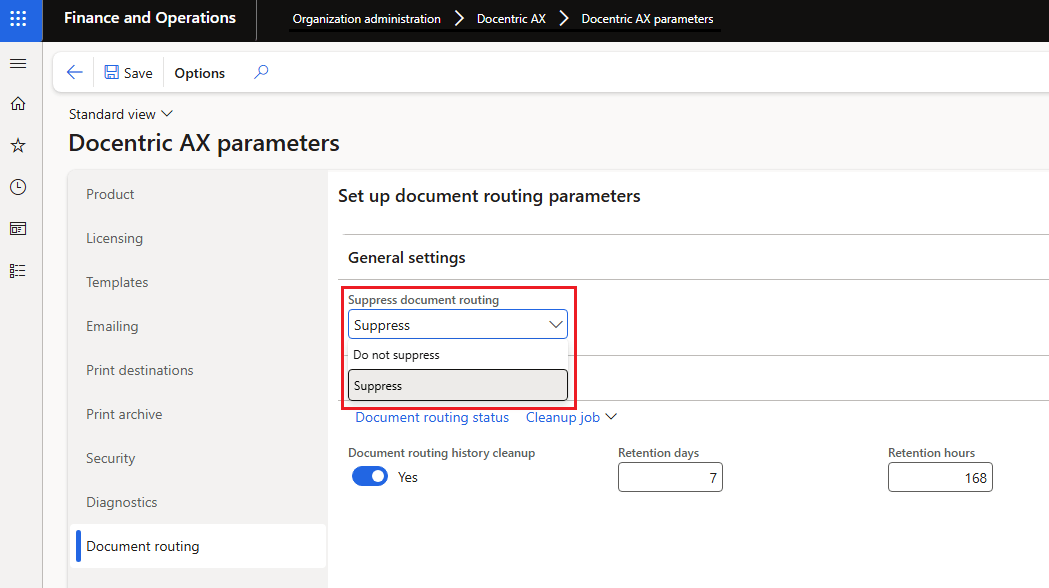Click the back arrow icon

pyautogui.click(x=74, y=72)
